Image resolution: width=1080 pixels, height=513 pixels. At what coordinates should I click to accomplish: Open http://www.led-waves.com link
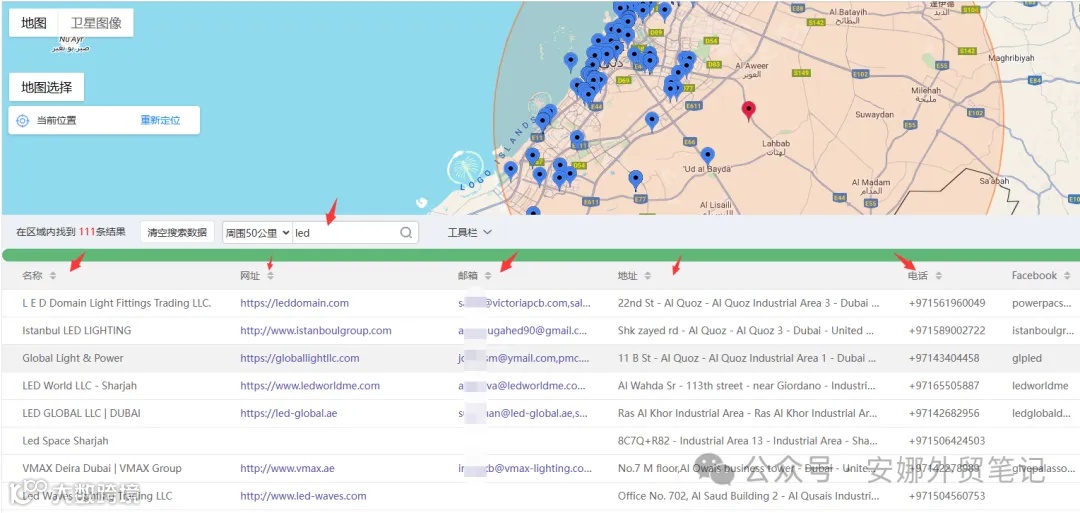tap(303, 496)
